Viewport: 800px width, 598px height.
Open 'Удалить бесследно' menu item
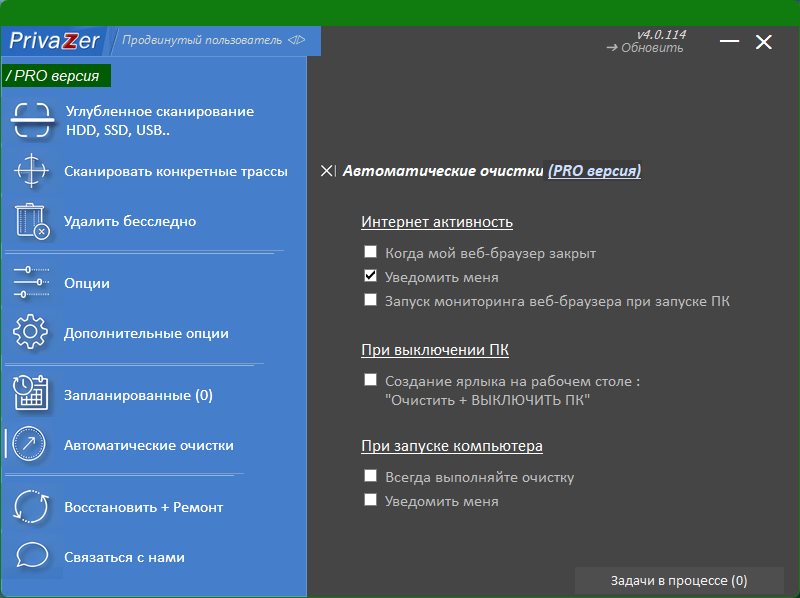coord(129,221)
